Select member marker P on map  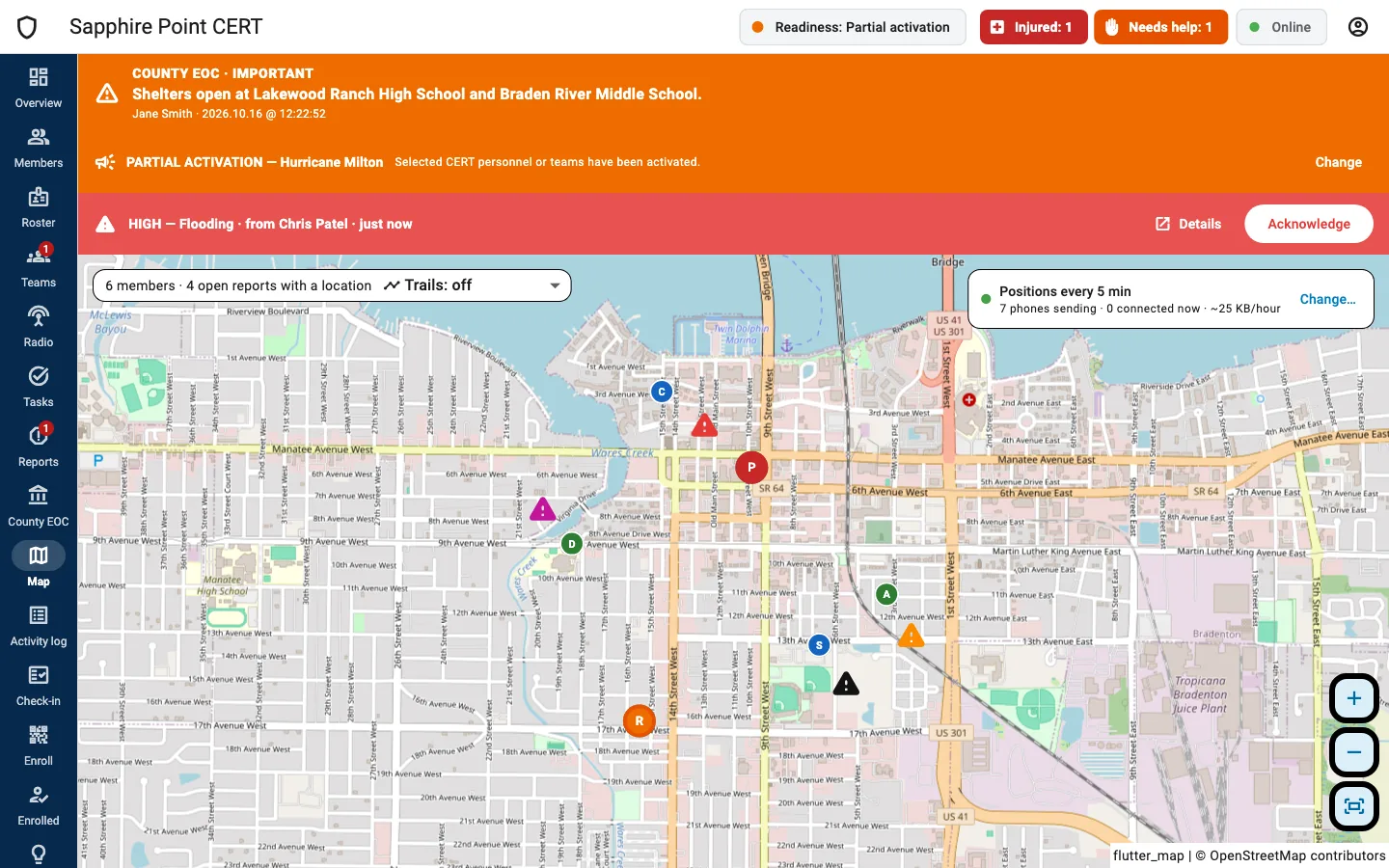pyautogui.click(x=751, y=467)
